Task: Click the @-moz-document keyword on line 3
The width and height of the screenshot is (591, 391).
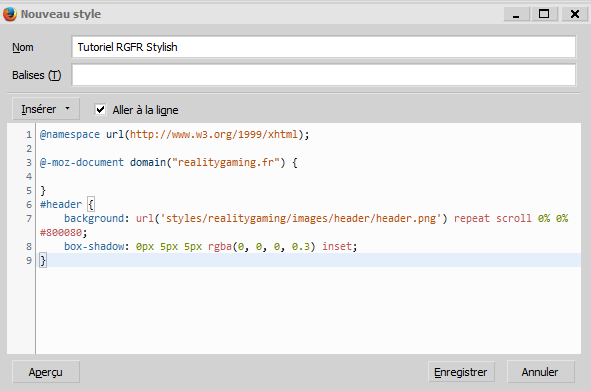Action: click(82, 163)
